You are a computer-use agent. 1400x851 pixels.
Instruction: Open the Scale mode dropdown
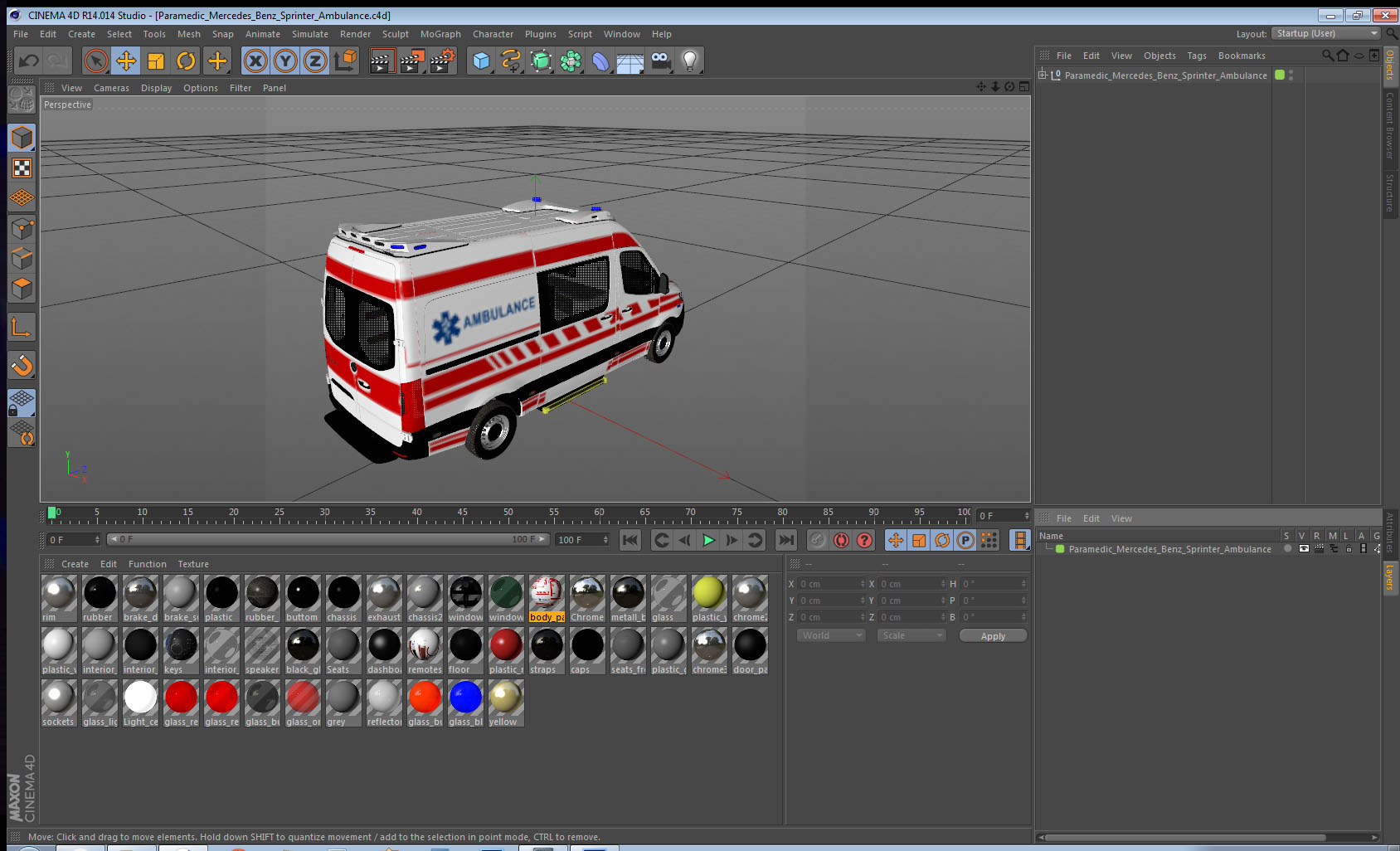(911, 635)
